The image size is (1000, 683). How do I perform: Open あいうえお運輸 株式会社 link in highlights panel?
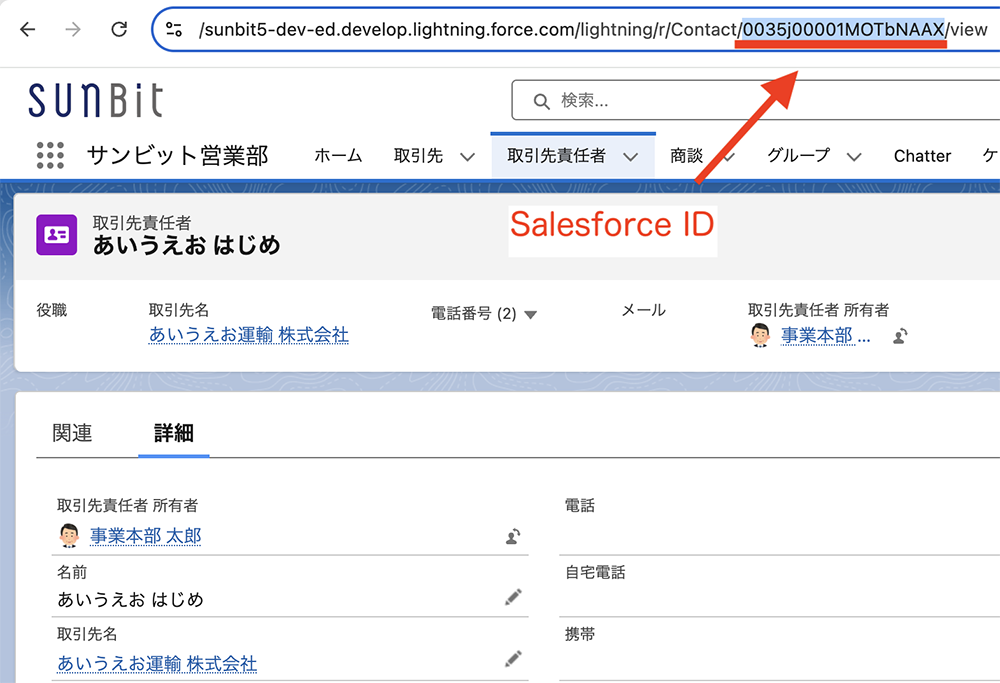click(x=249, y=335)
